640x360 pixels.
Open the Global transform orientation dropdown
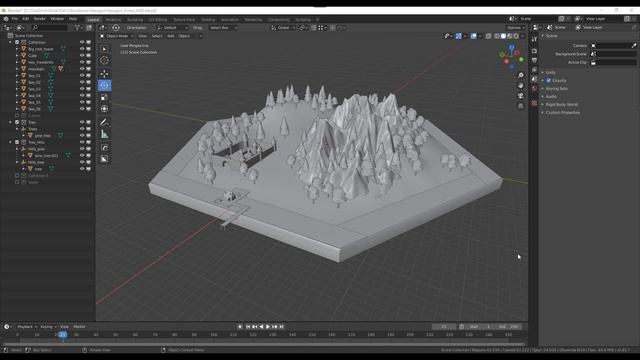point(283,28)
